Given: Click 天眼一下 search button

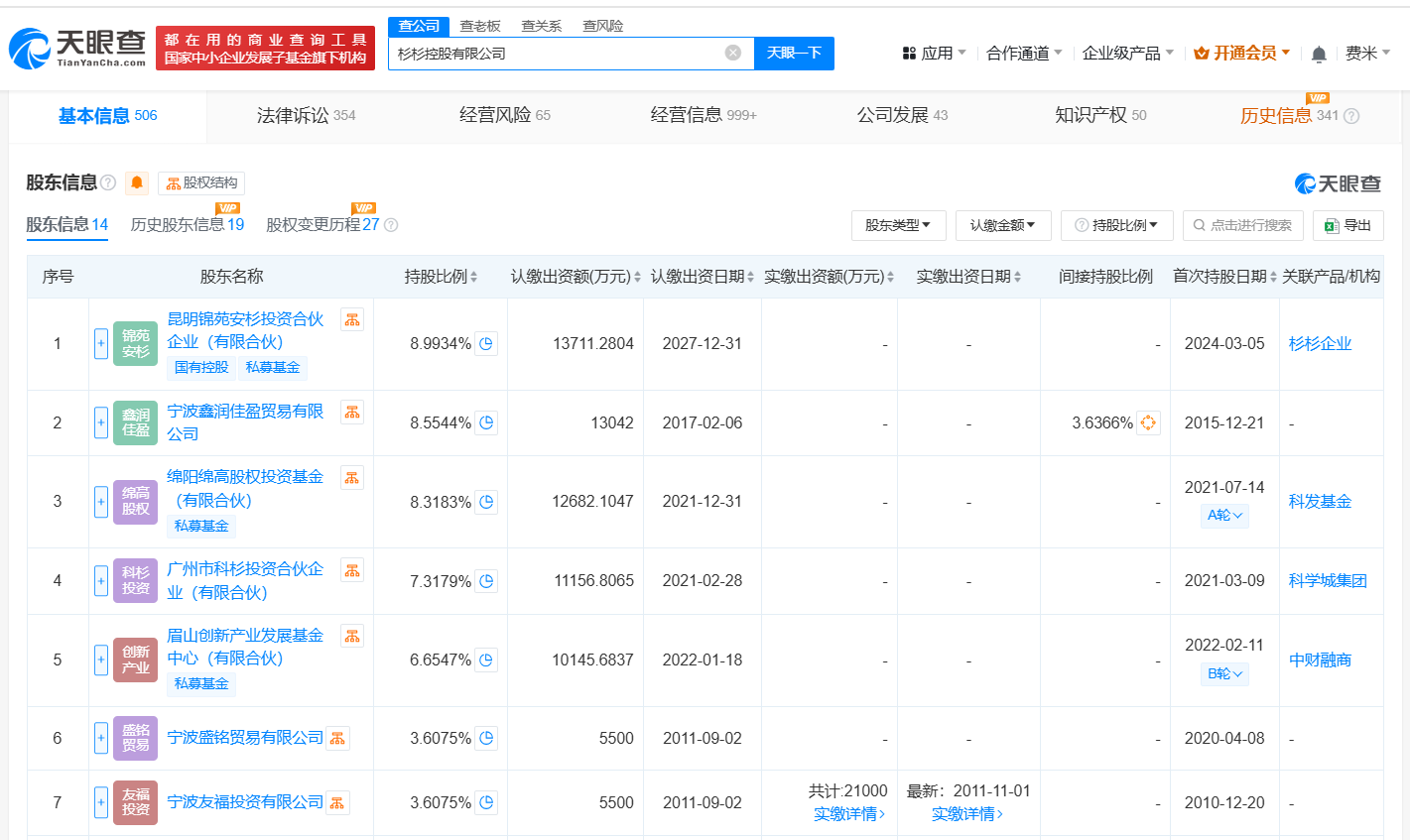Looking at the screenshot, I should pos(794,54).
